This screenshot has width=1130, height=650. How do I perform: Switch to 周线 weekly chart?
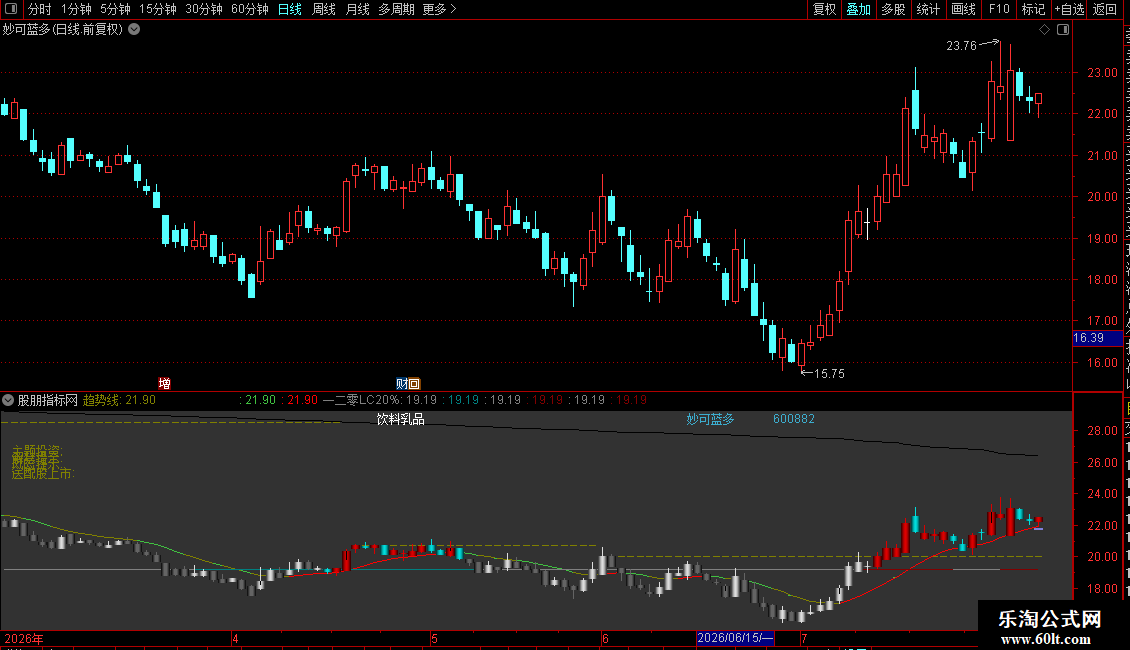coord(324,9)
